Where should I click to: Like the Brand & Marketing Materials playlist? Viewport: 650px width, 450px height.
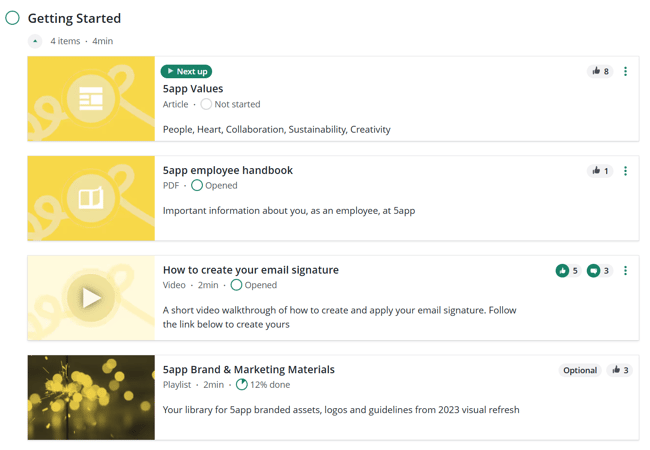pos(620,370)
